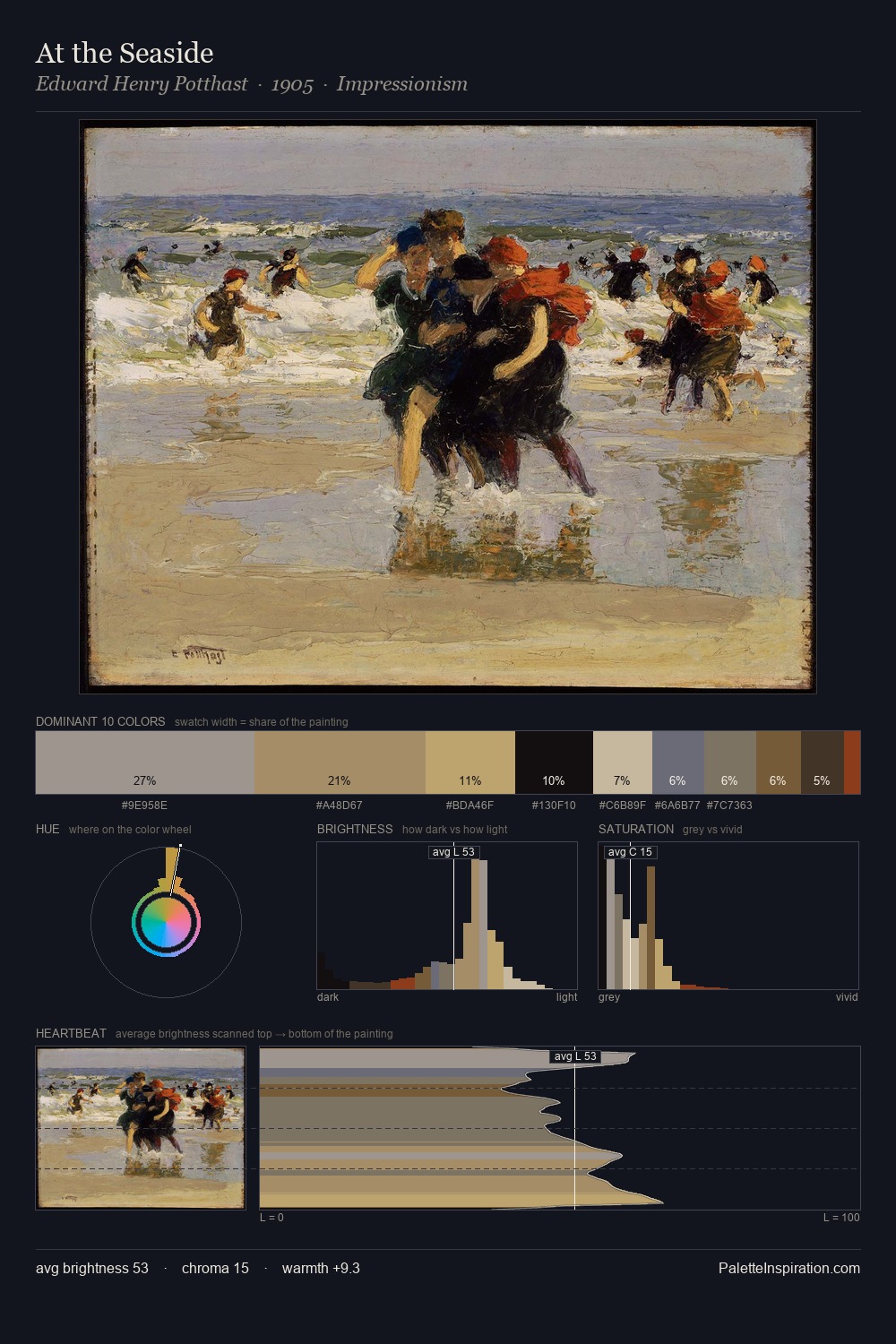Pick the 6% medium brown swatch

(x=779, y=762)
